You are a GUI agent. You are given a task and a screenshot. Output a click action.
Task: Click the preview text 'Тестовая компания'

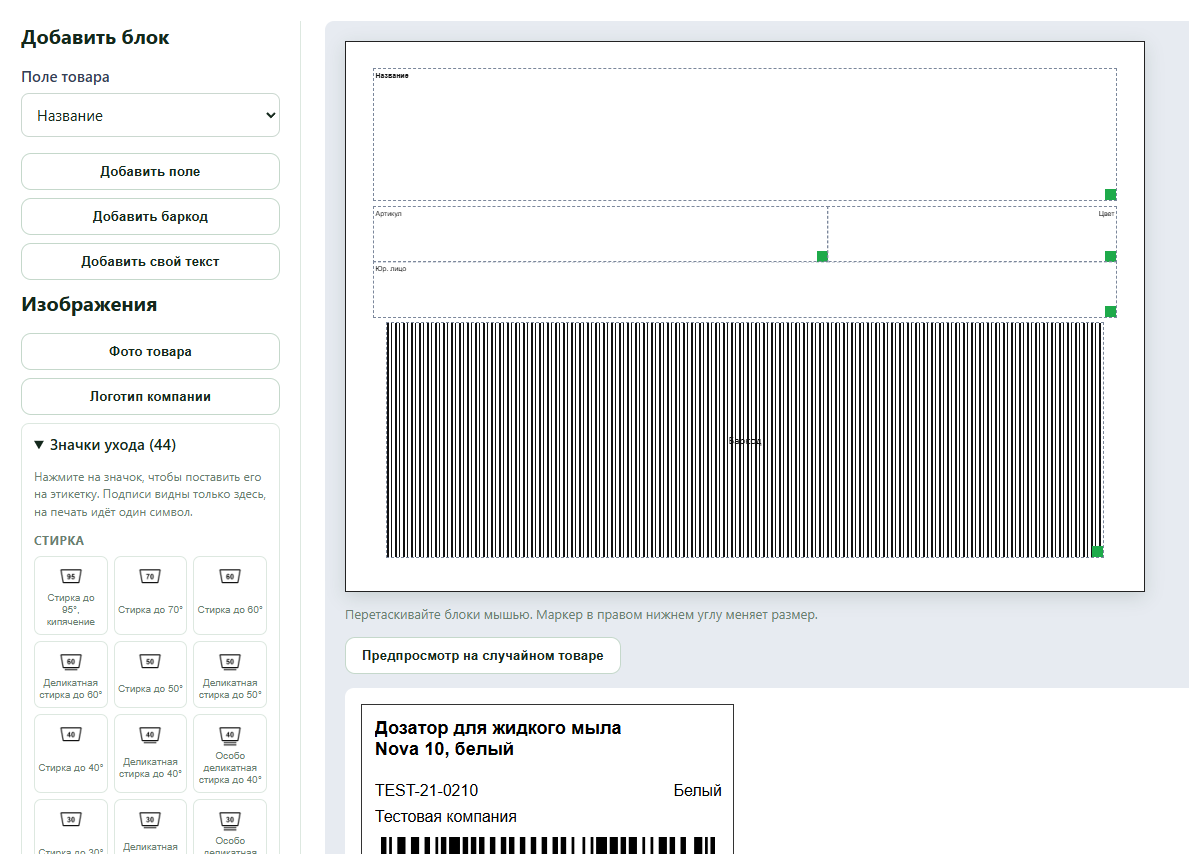[446, 817]
